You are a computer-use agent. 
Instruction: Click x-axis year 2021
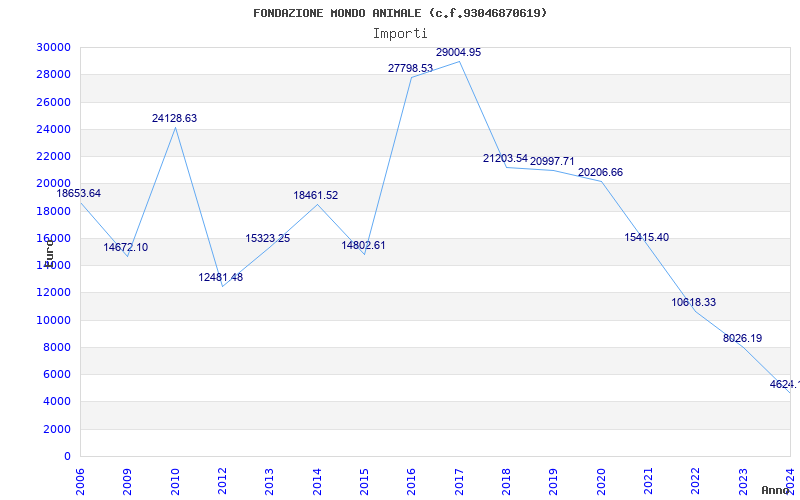pos(648,481)
